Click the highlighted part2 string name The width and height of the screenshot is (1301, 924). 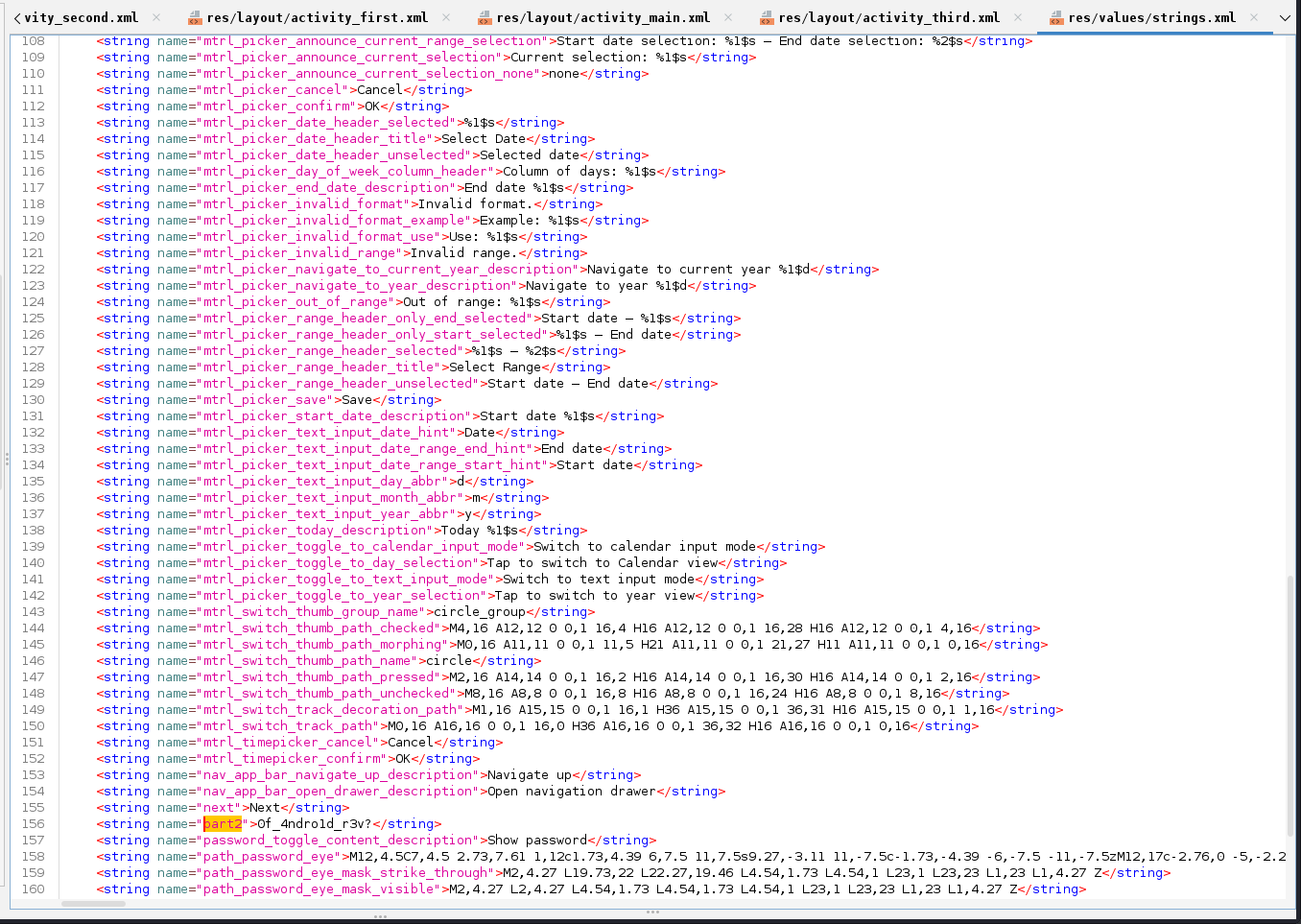[x=222, y=824]
